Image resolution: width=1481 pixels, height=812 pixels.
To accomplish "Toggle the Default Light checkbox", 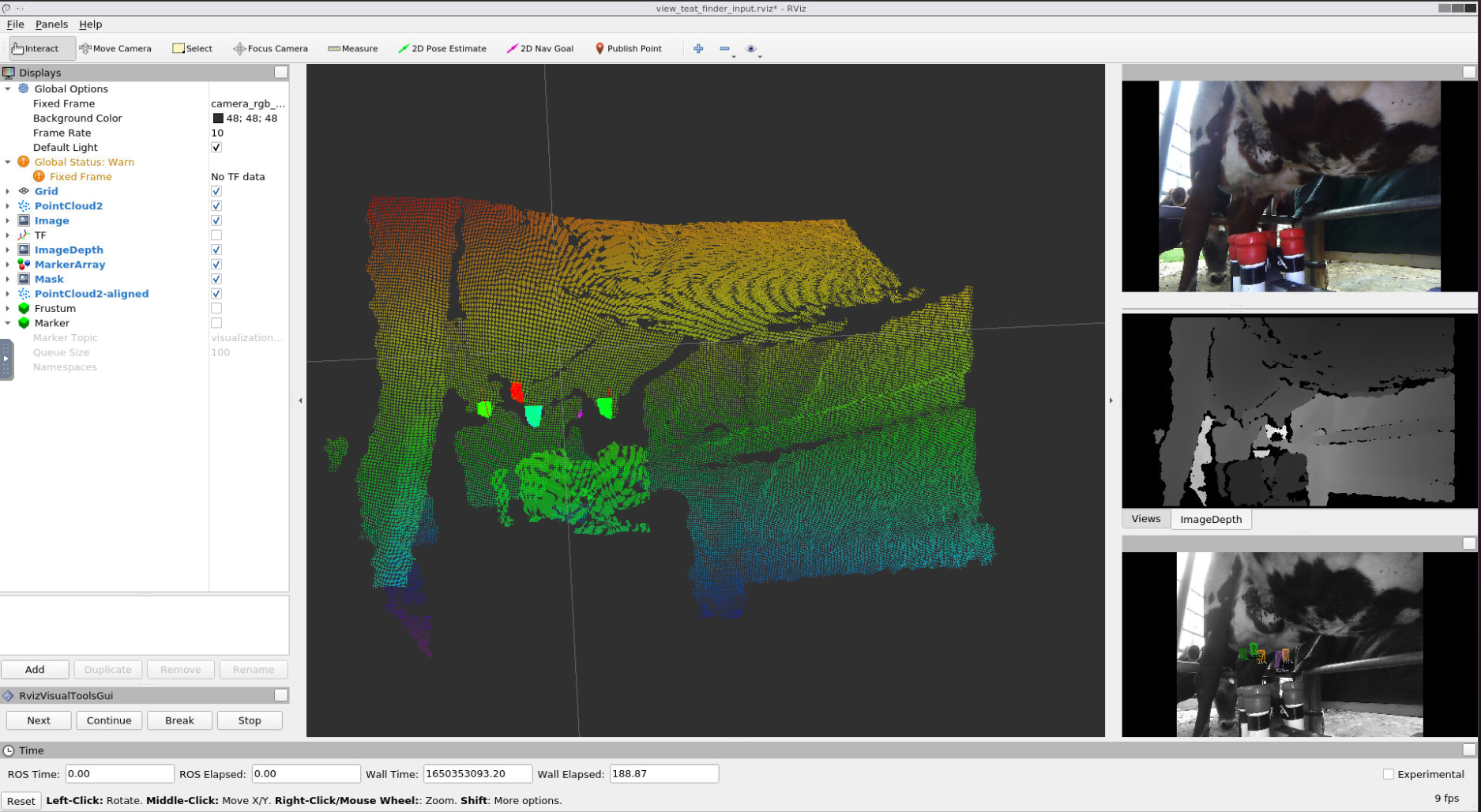I will pos(216,147).
